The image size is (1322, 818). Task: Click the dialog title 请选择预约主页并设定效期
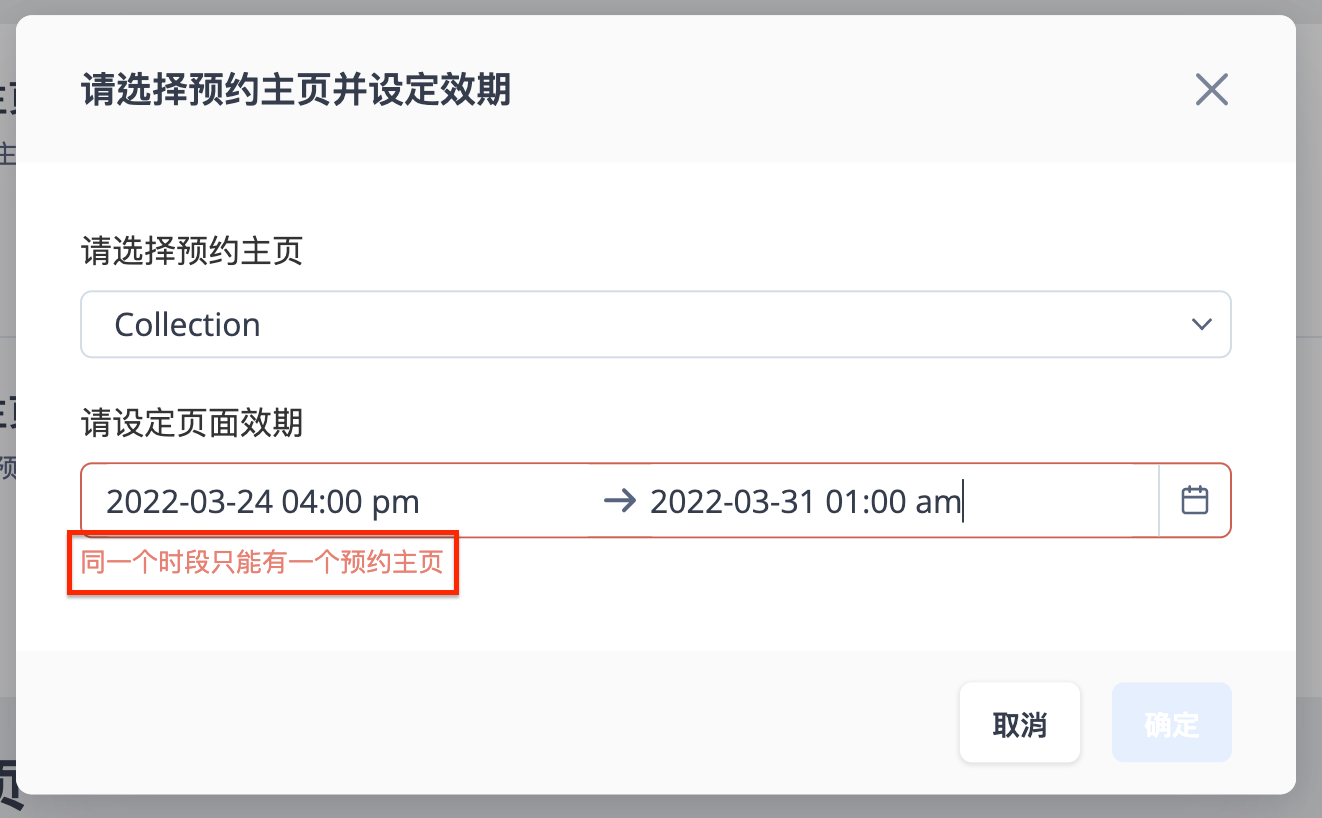[296, 90]
